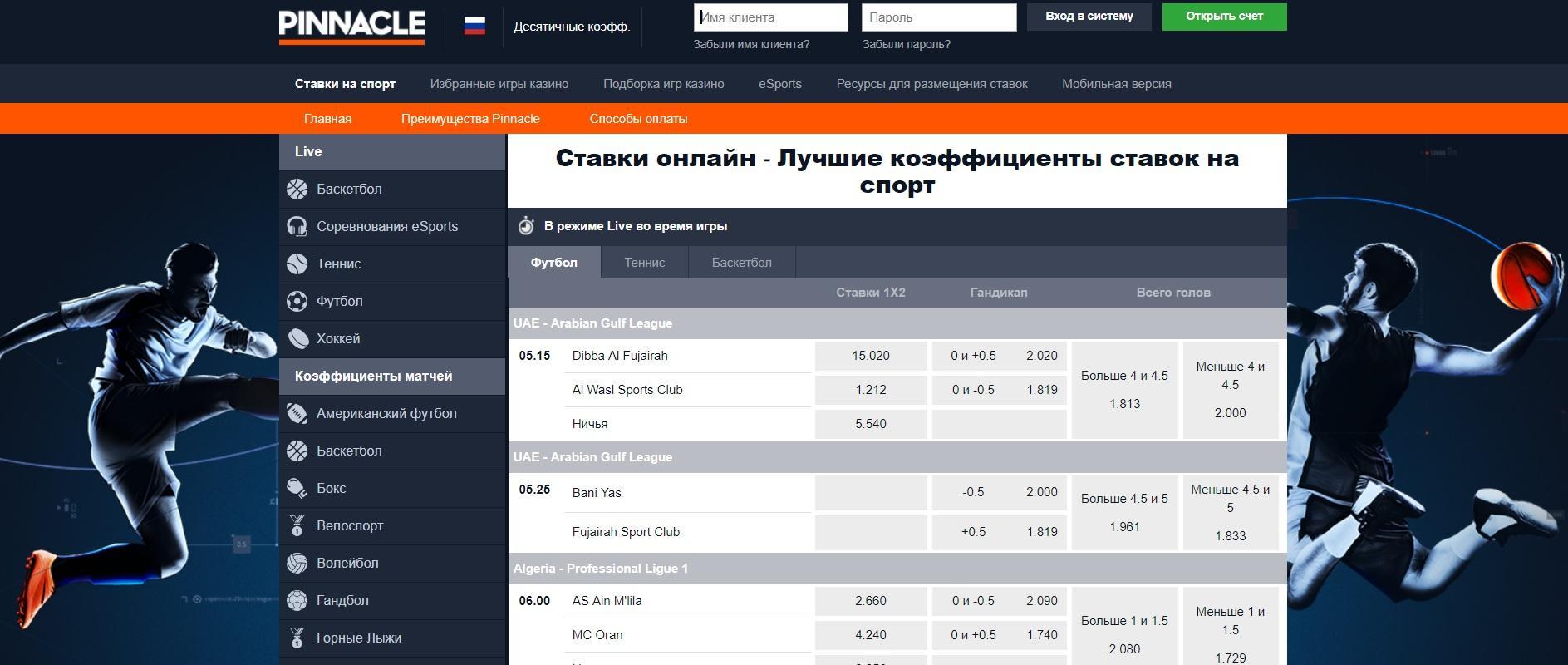This screenshot has width=1568, height=665.
Task: Click the boxing glove icon beside Бокс
Action: 297,489
